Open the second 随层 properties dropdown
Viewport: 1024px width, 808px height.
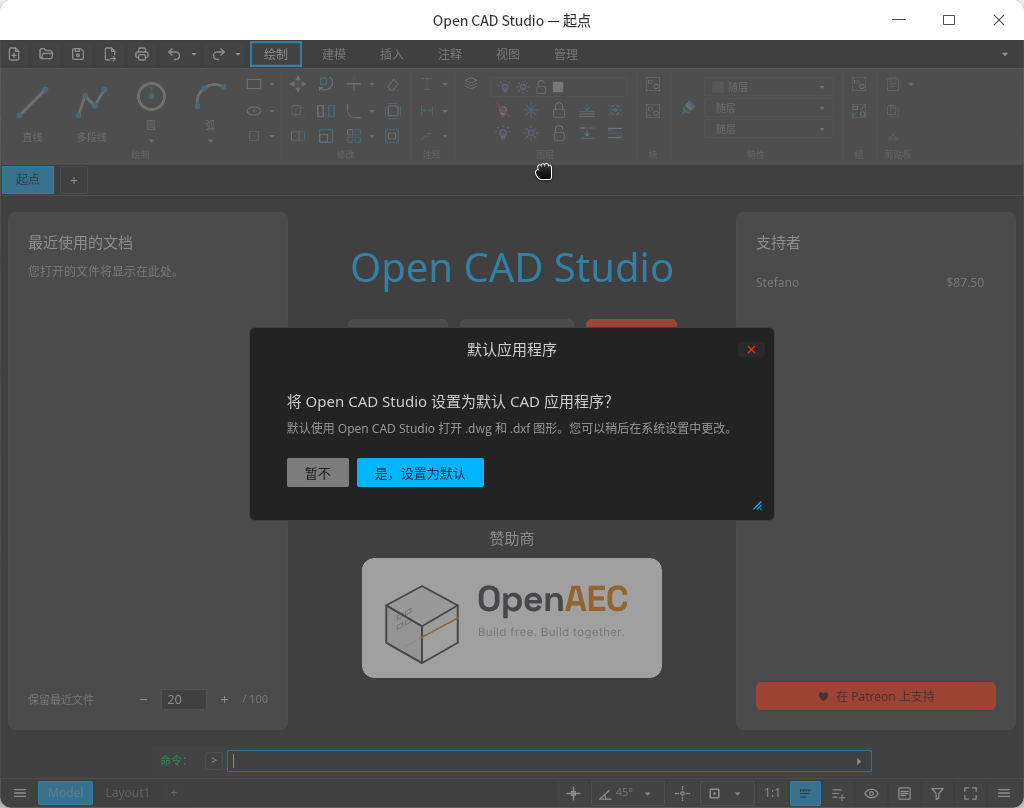[767, 108]
